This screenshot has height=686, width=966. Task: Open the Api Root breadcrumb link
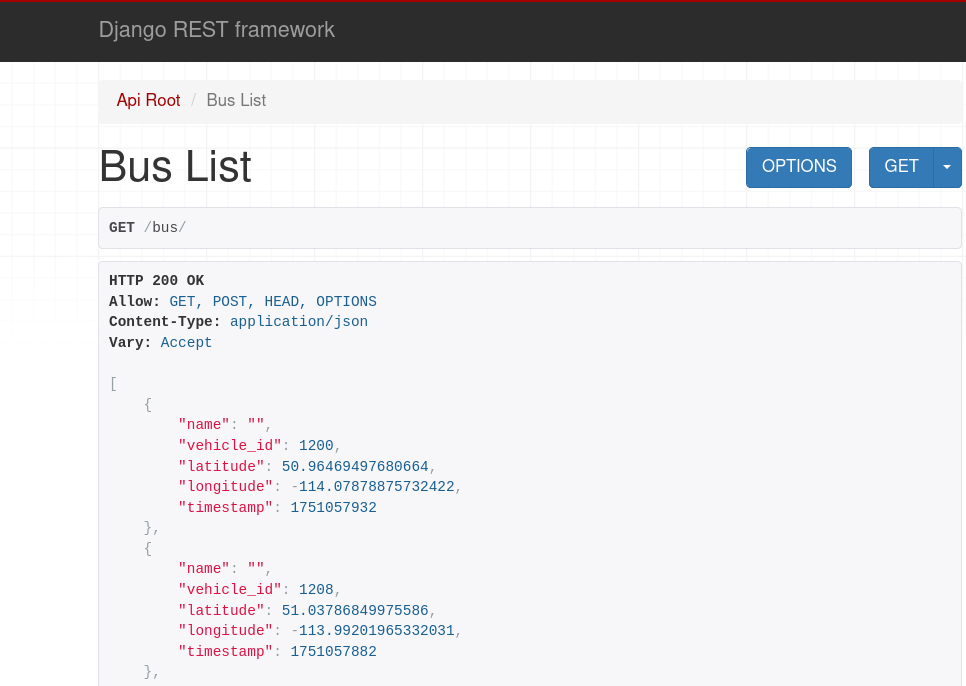pos(148,100)
